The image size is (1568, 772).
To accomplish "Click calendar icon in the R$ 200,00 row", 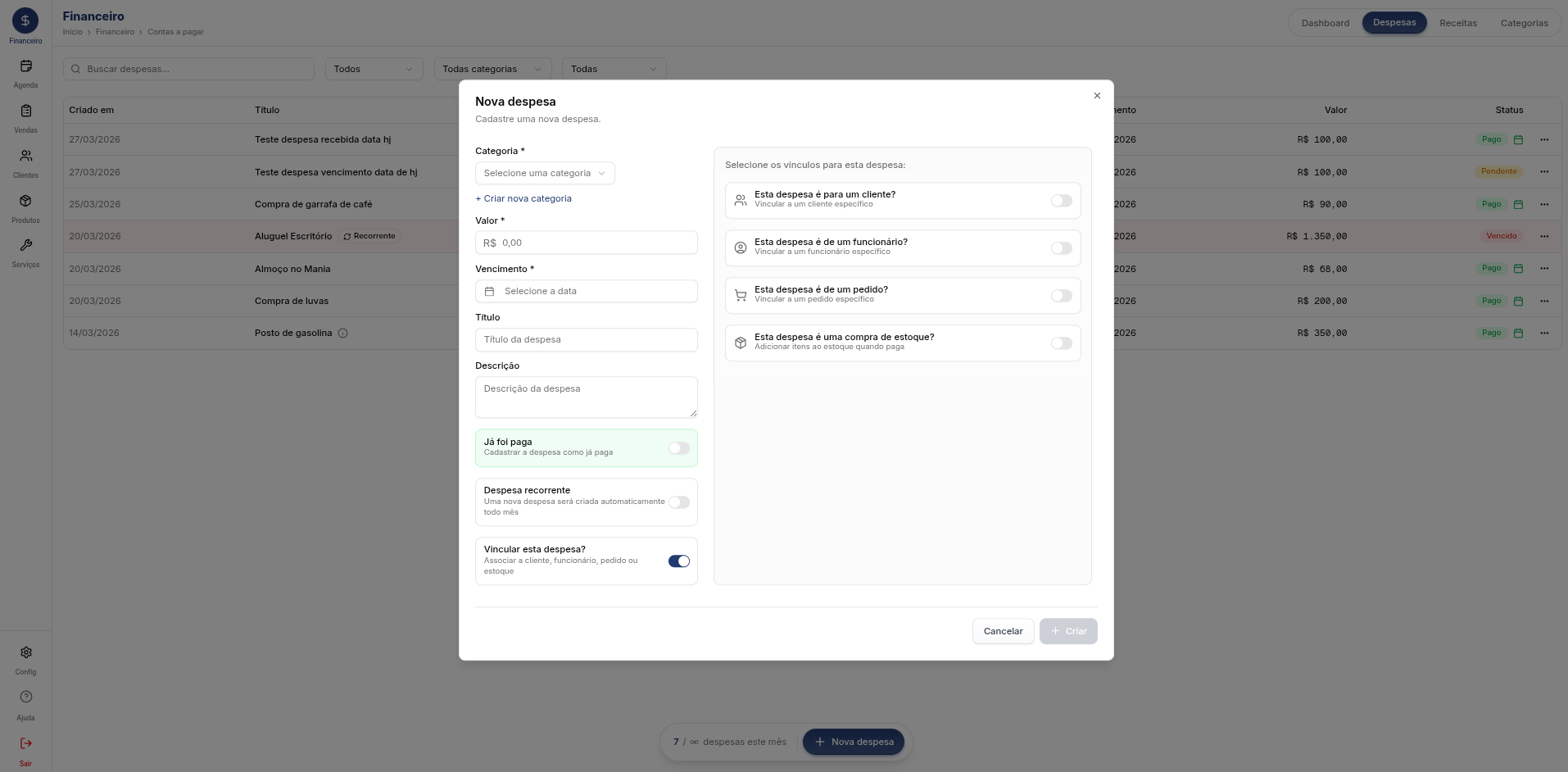I will tap(1518, 301).
